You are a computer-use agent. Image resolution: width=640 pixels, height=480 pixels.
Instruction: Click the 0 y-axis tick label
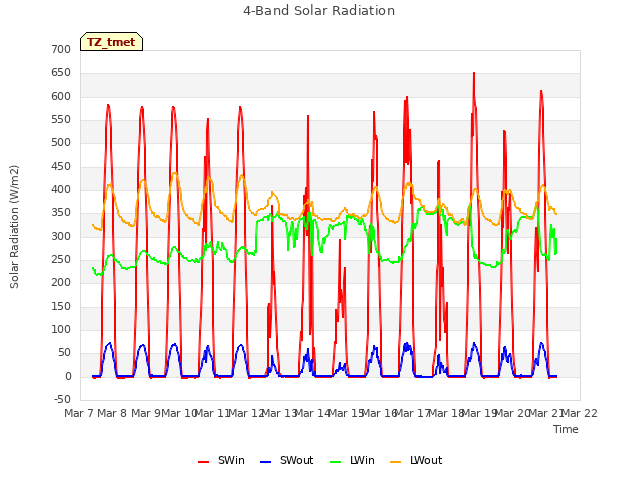tap(68, 377)
